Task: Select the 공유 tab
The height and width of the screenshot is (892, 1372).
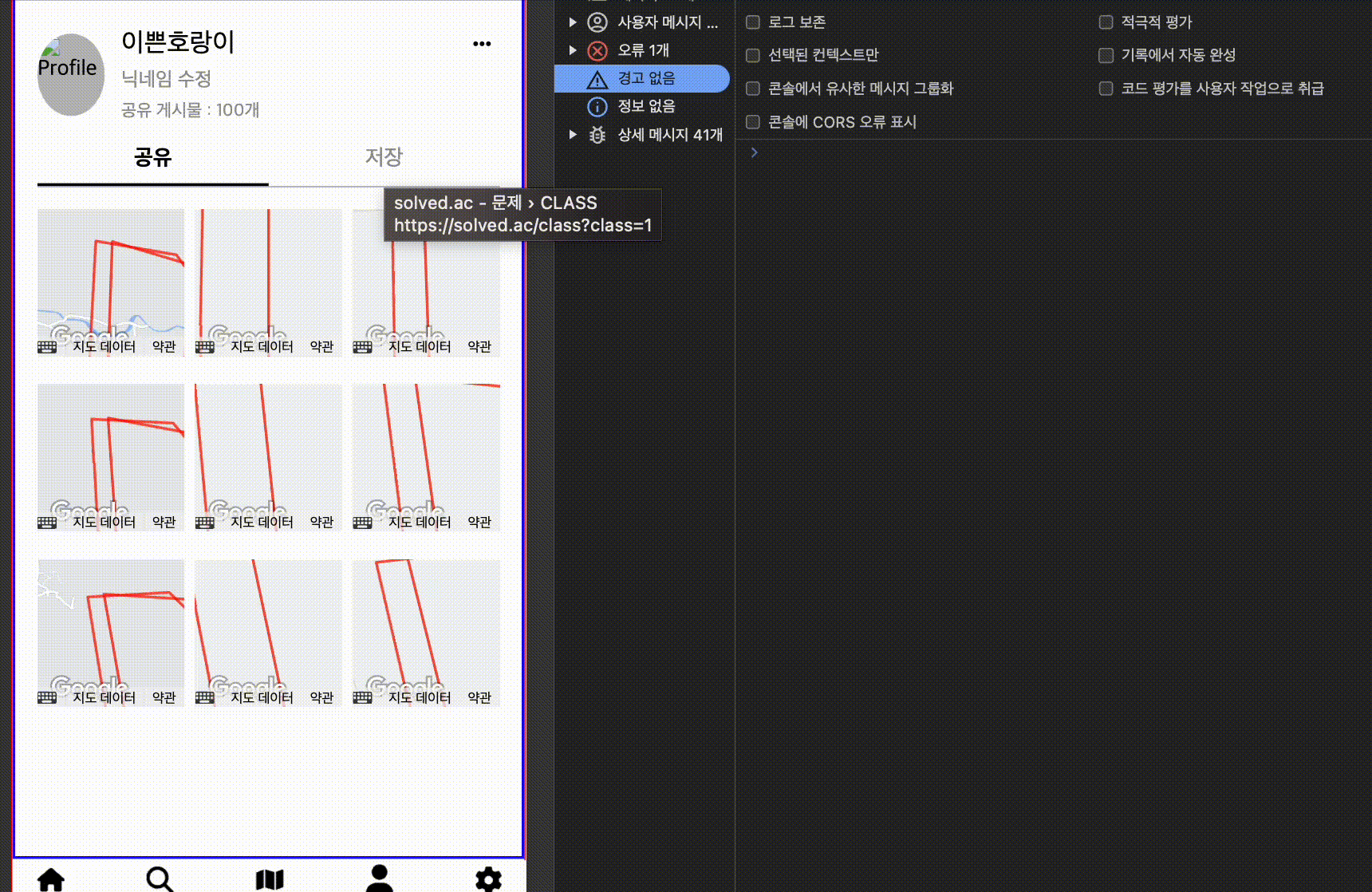Action: [152, 157]
